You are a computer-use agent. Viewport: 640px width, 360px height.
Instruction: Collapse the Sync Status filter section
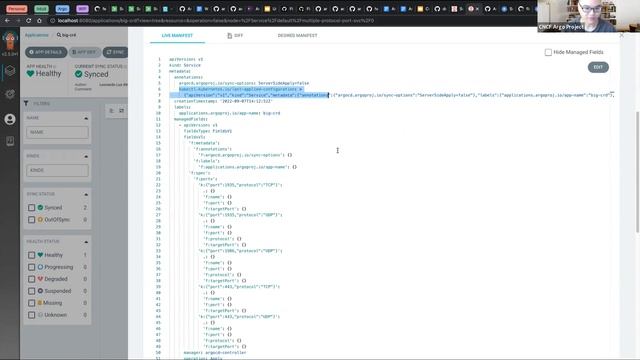[86, 194]
